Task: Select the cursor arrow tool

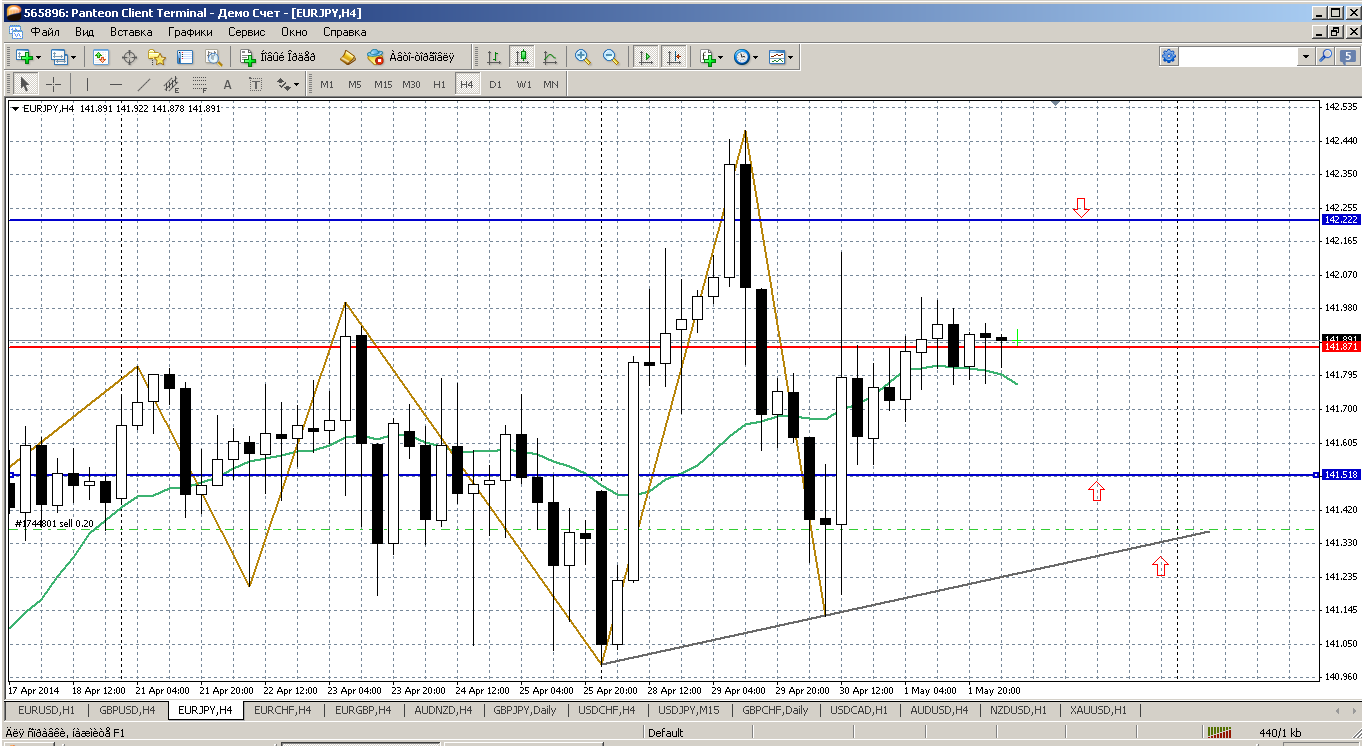Action: click(x=25, y=84)
